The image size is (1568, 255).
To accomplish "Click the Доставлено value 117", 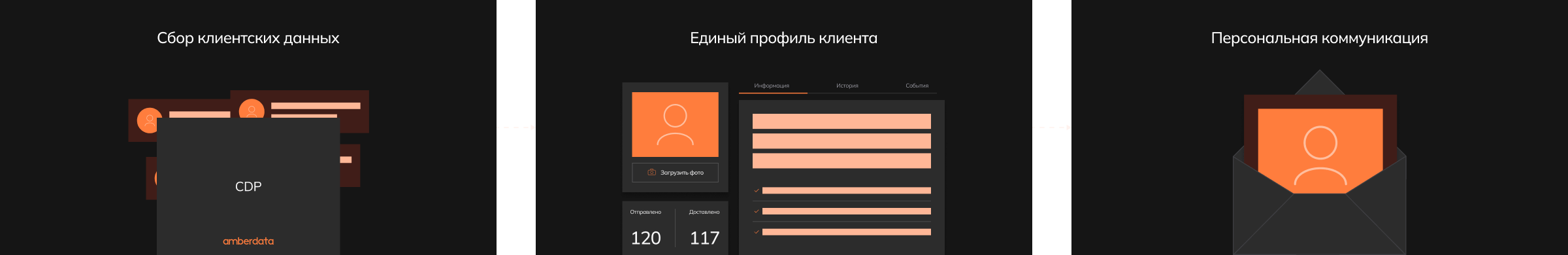I will (x=704, y=238).
